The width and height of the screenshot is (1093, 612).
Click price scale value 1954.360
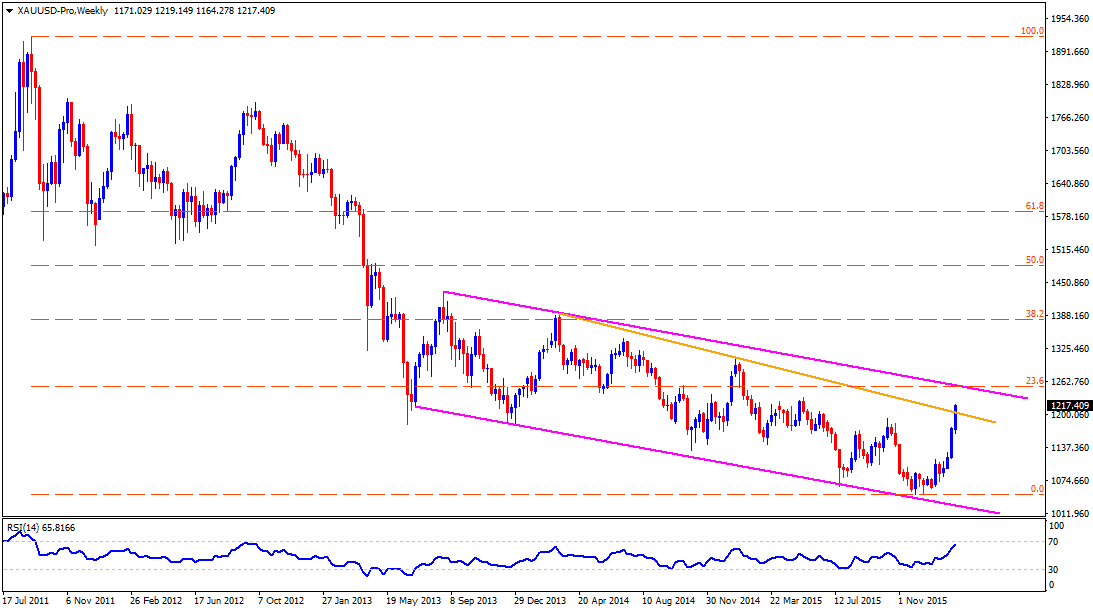(x=1069, y=19)
